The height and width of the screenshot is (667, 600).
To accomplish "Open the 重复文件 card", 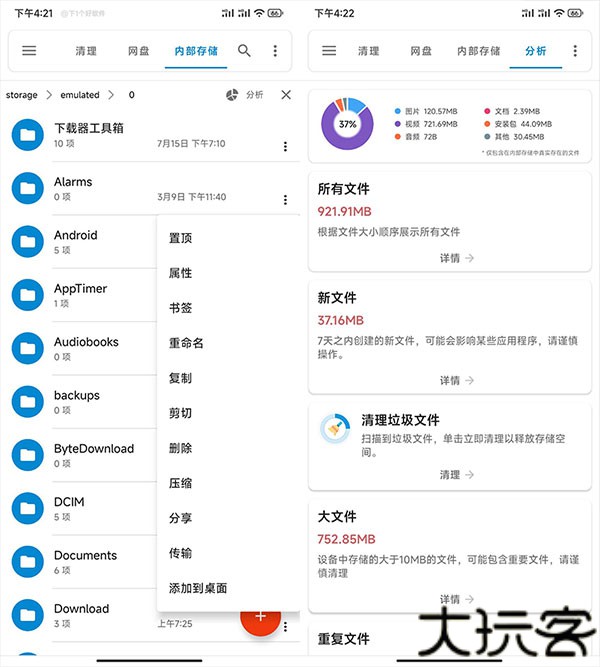I will (x=343, y=638).
